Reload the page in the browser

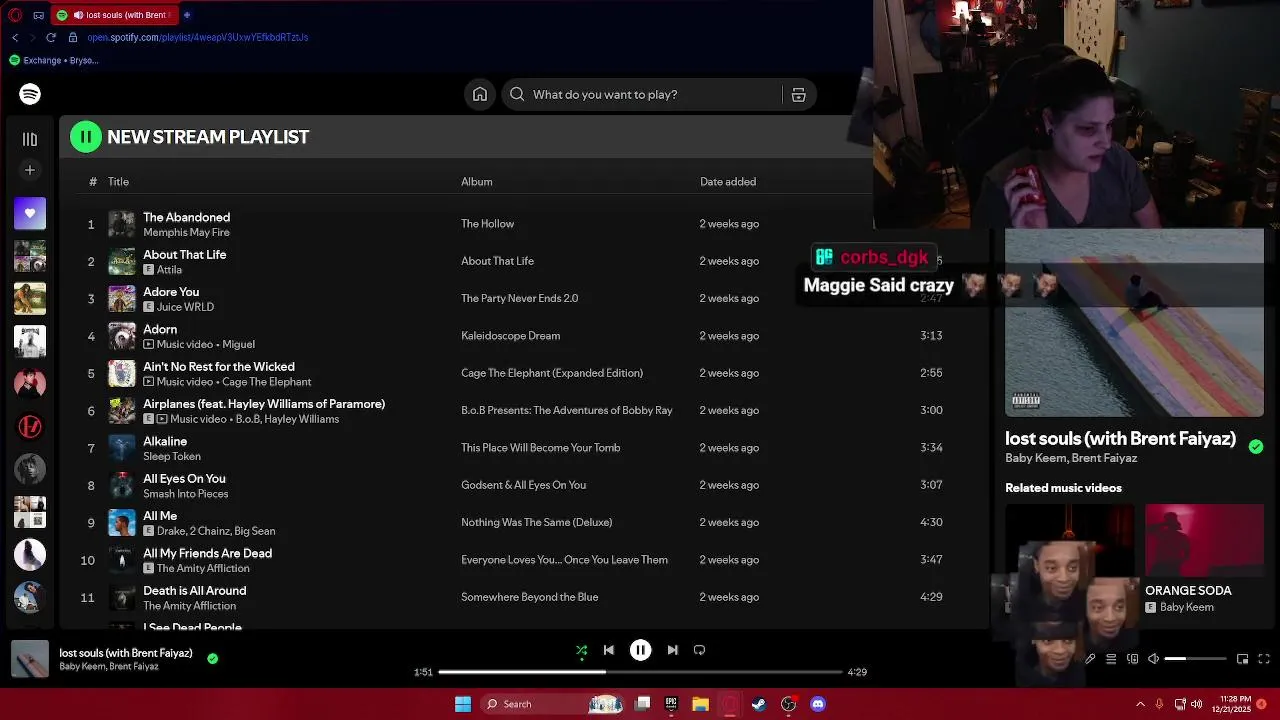pyautogui.click(x=51, y=37)
